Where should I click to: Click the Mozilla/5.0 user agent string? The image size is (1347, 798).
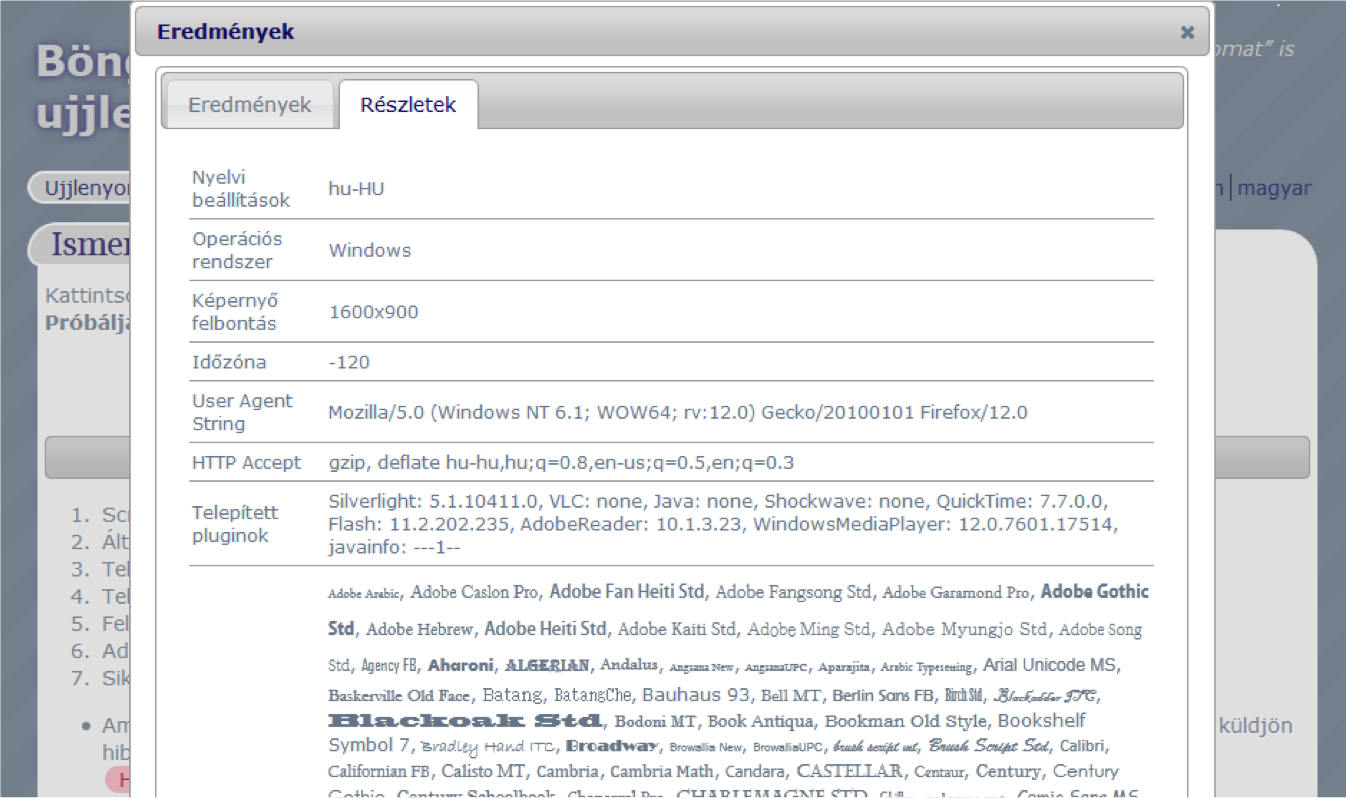677,413
